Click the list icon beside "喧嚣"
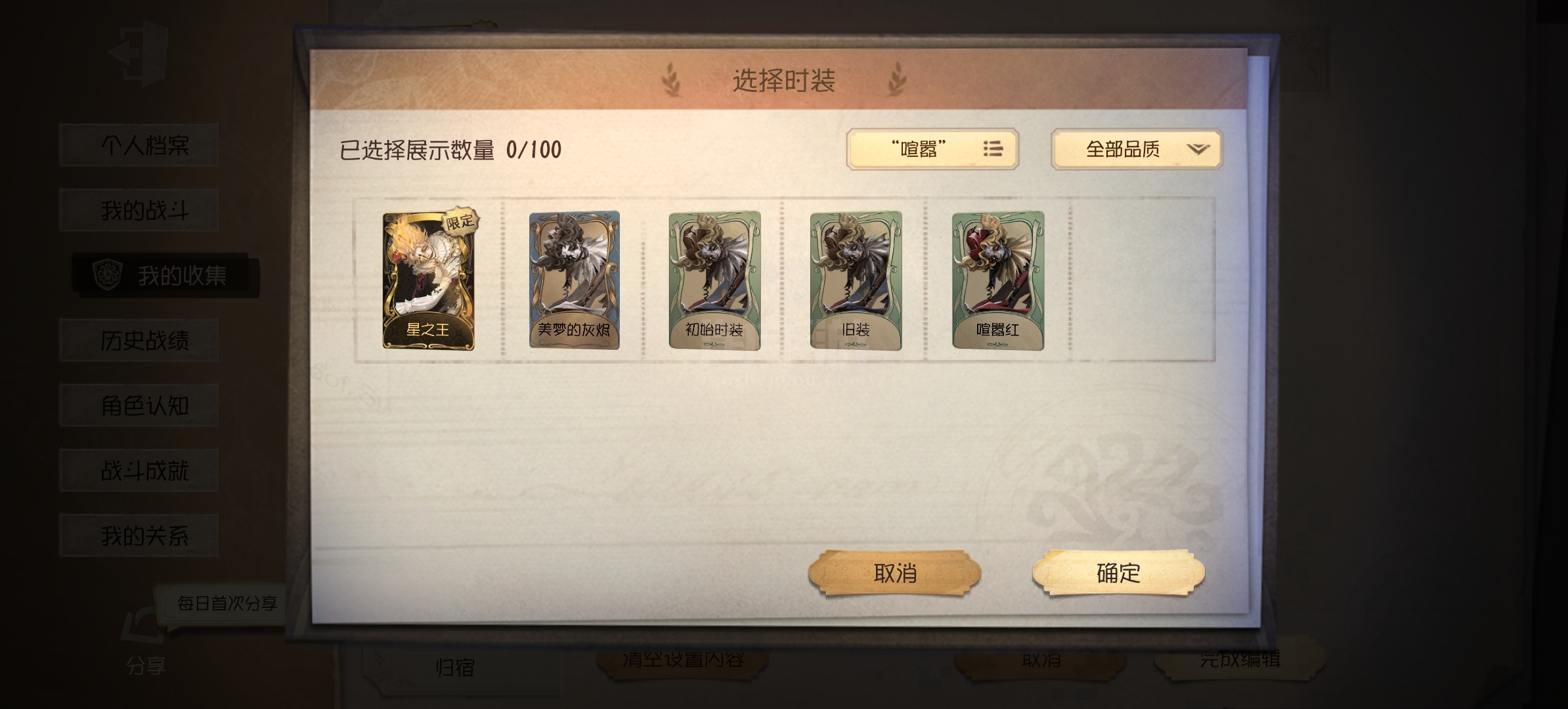The width and height of the screenshot is (1568, 709). (x=993, y=149)
